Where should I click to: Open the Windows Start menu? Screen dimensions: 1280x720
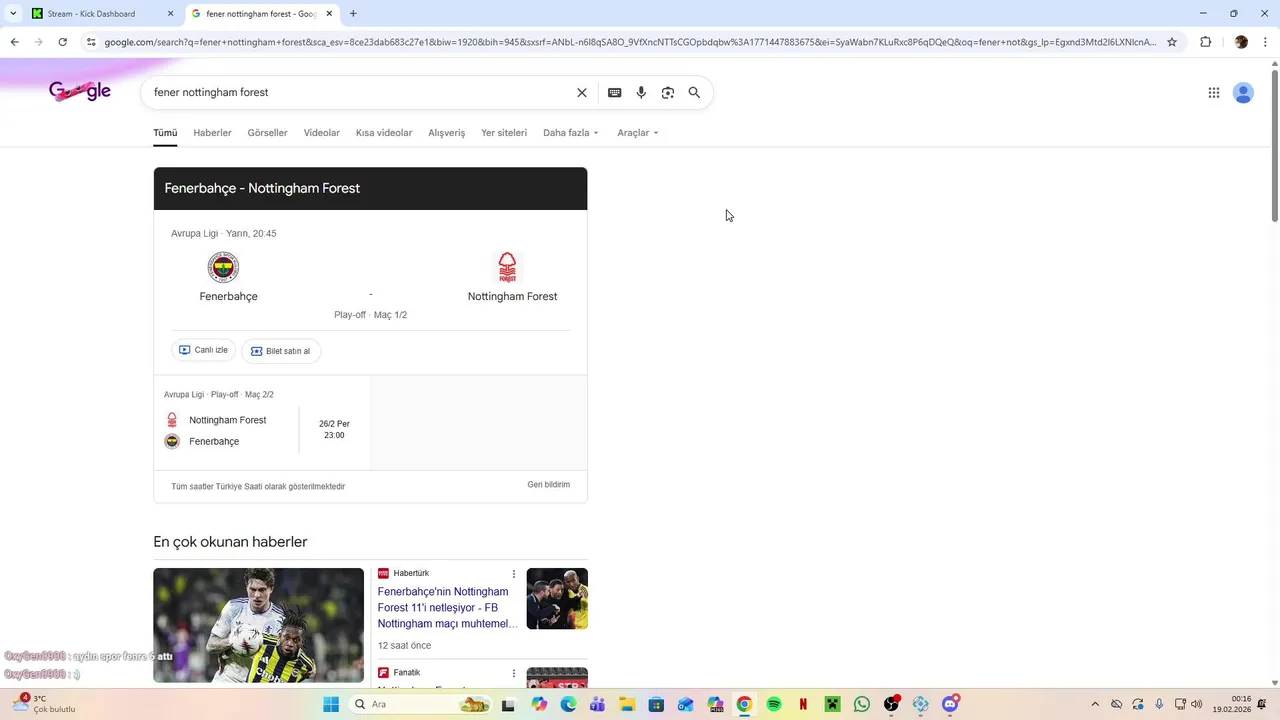[x=331, y=704]
